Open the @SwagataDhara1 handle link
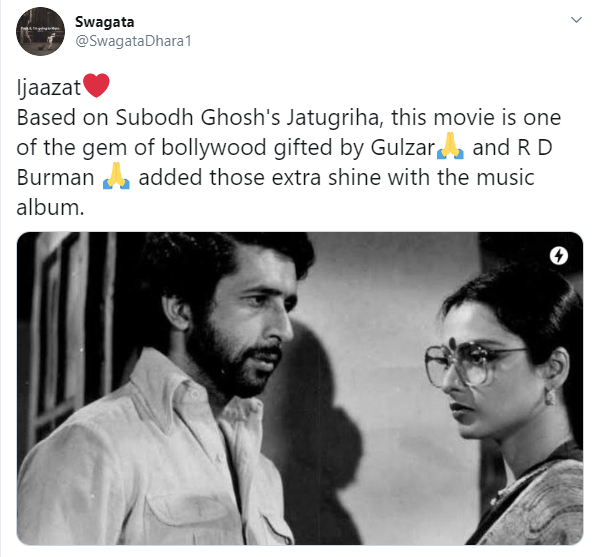 [133, 41]
